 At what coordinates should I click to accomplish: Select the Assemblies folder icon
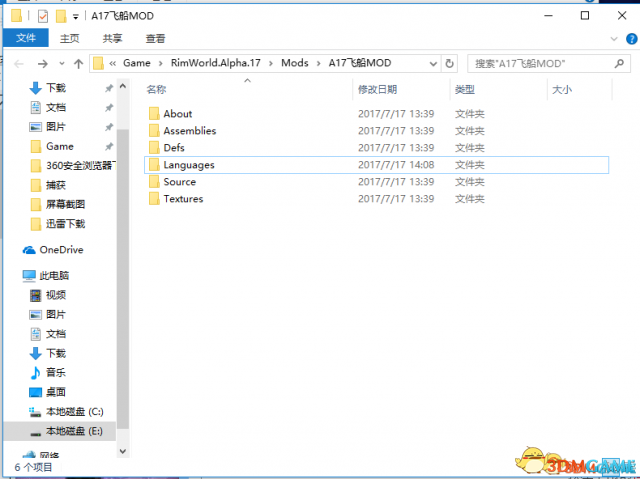(x=154, y=131)
